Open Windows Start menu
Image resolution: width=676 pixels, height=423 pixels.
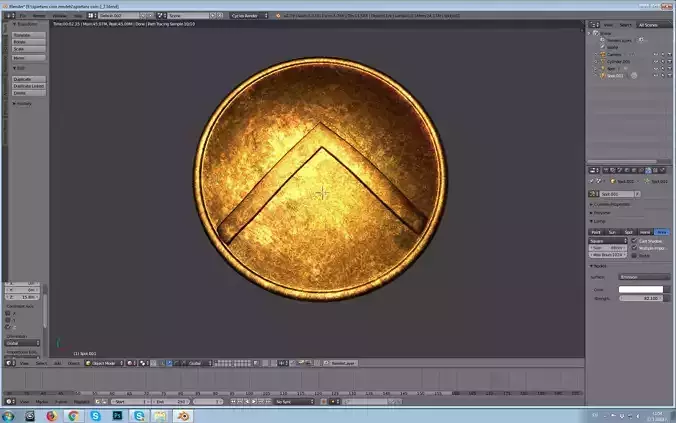point(8,416)
